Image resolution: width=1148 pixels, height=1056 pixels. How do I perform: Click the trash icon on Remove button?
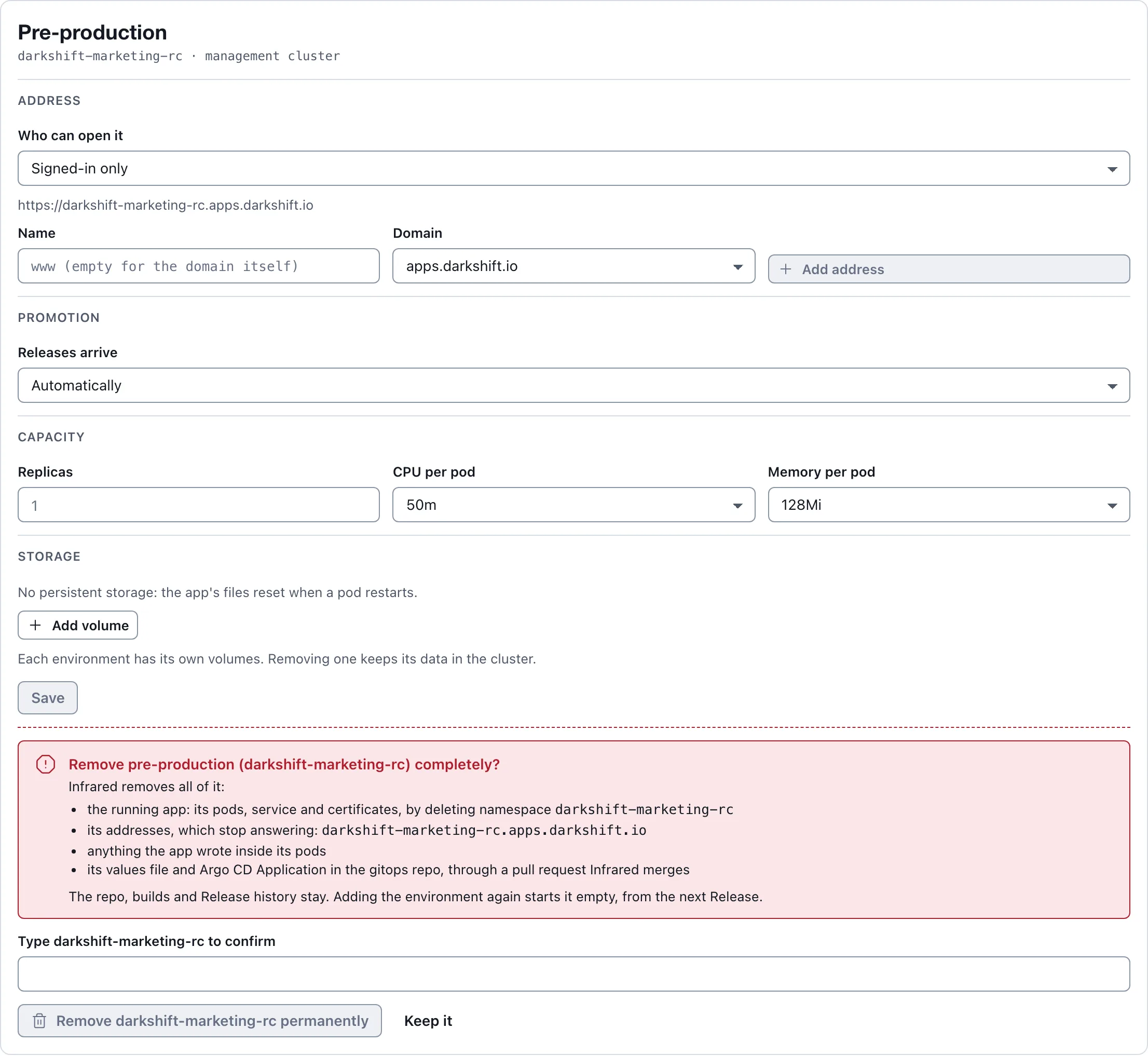click(x=39, y=1021)
